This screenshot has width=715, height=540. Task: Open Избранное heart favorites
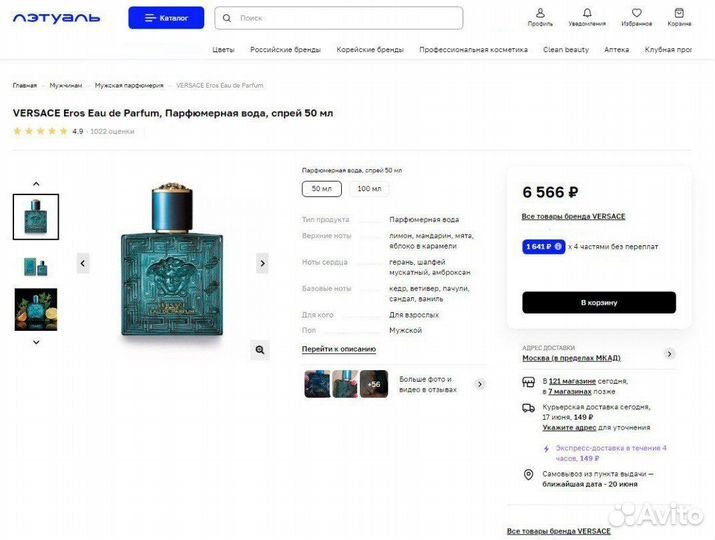point(637,17)
